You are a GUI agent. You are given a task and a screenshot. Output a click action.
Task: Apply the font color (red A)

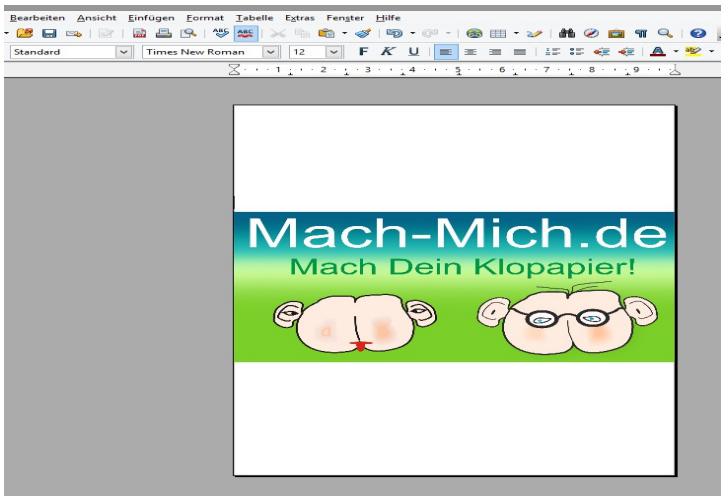(x=658, y=52)
